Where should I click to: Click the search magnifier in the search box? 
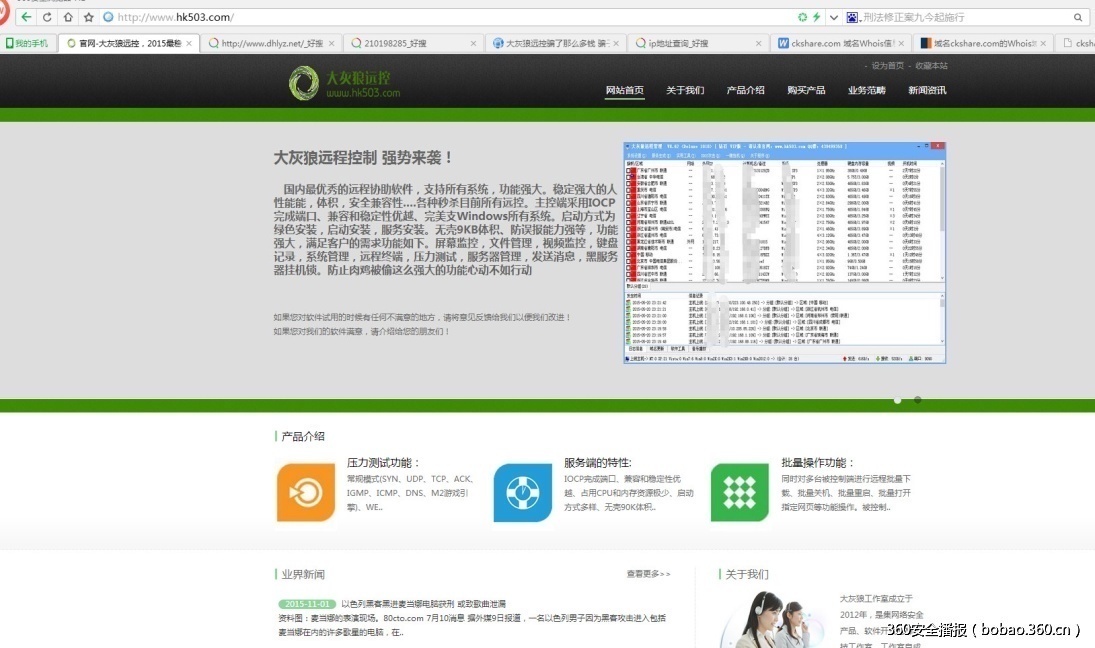[1077, 17]
